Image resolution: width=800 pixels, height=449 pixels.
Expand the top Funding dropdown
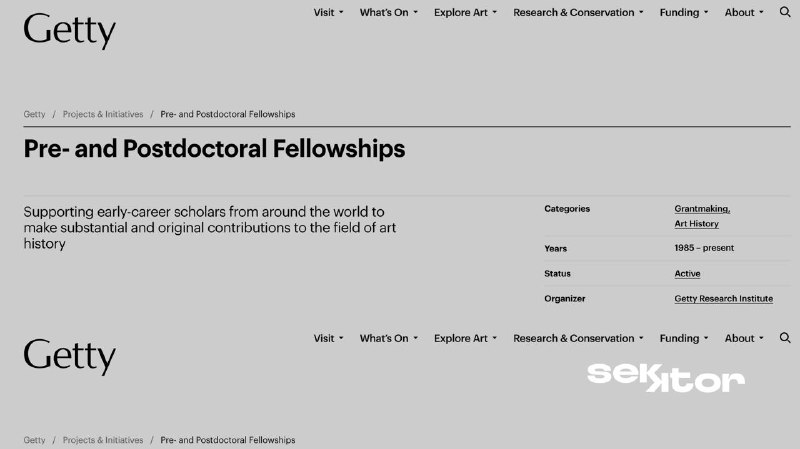684,12
